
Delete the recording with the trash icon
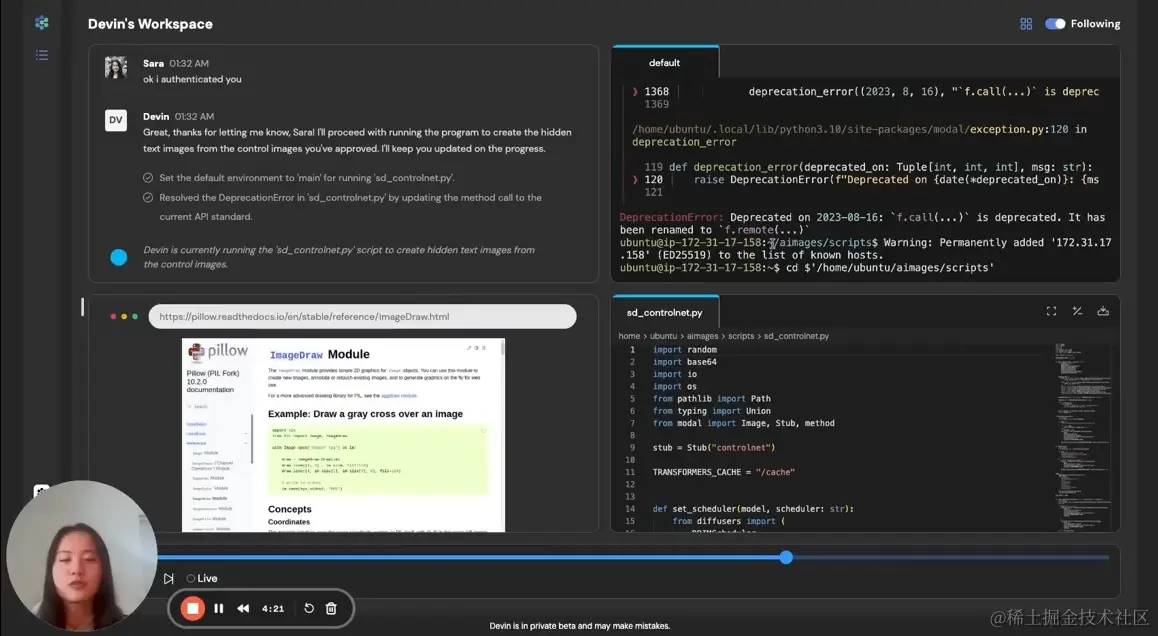coord(331,608)
